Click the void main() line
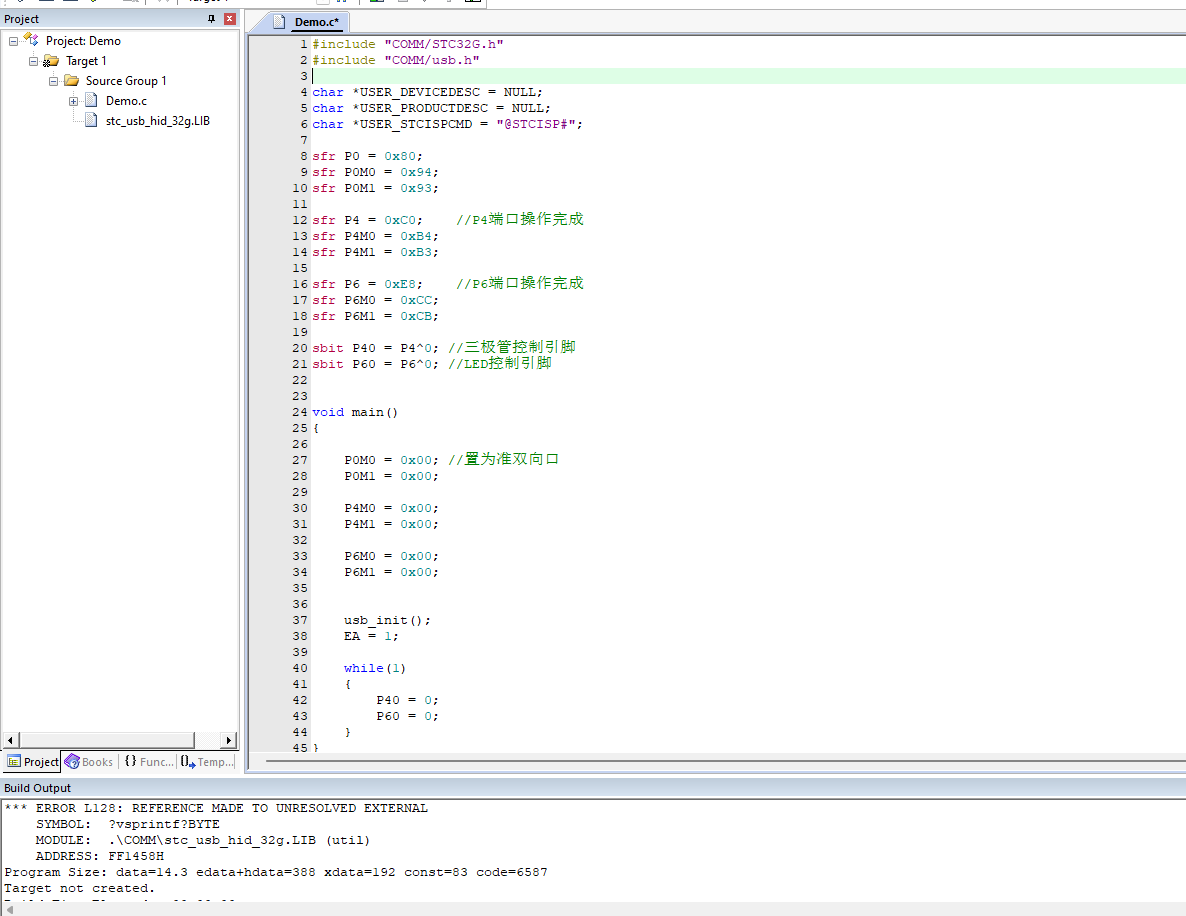 [x=355, y=412]
